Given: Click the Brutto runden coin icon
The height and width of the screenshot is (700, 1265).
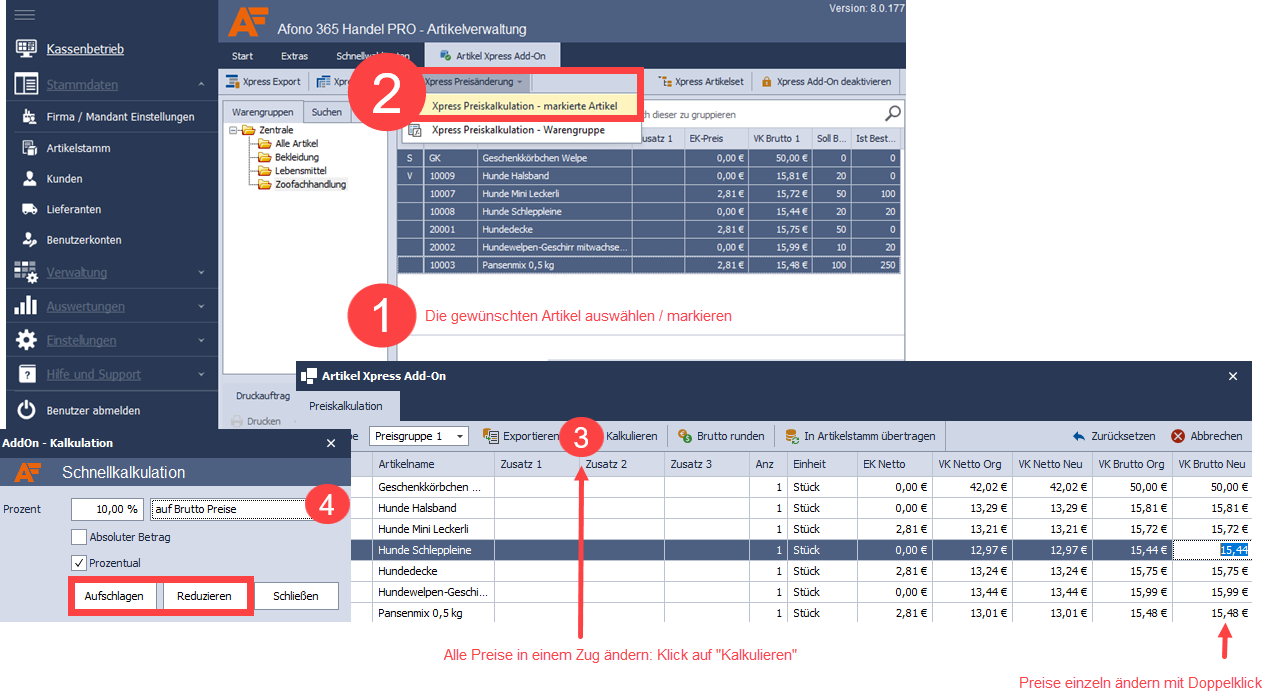Looking at the screenshot, I should point(685,436).
